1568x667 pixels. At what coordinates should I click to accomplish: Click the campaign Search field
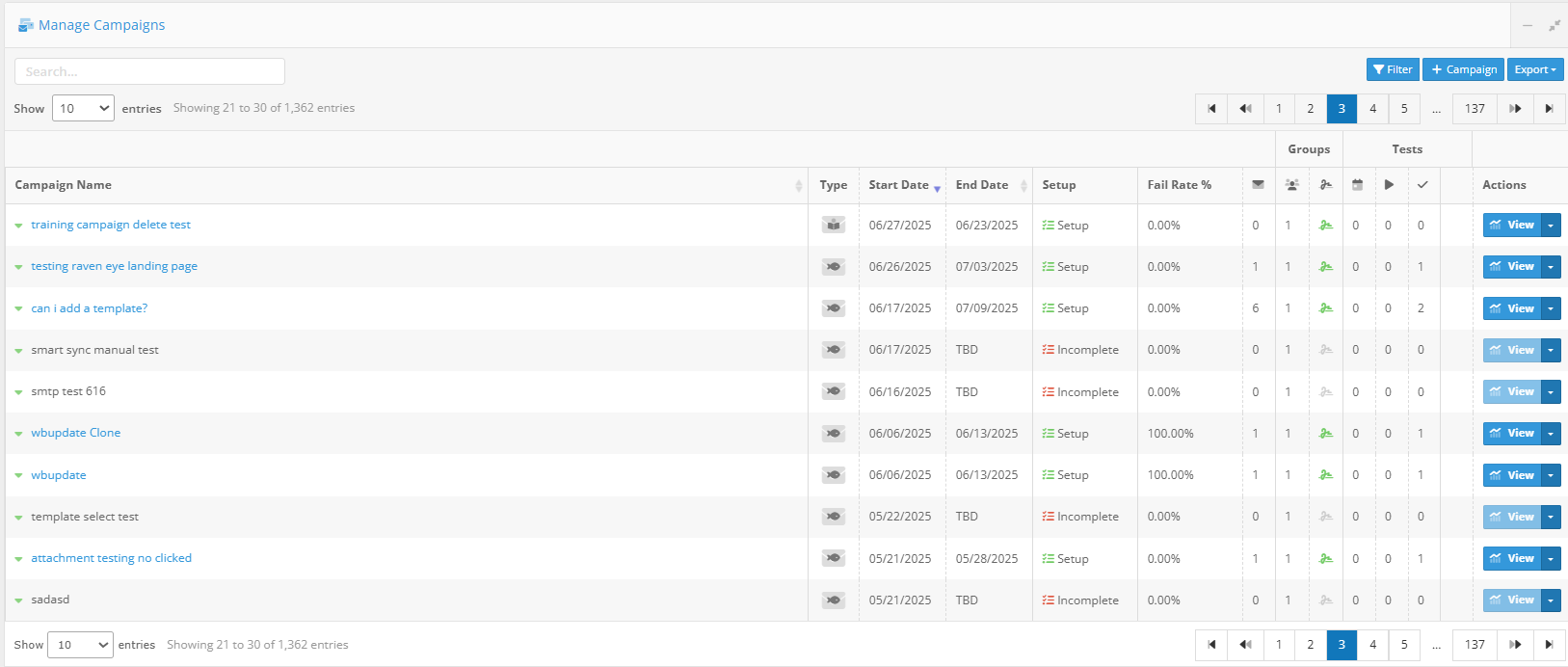click(149, 71)
